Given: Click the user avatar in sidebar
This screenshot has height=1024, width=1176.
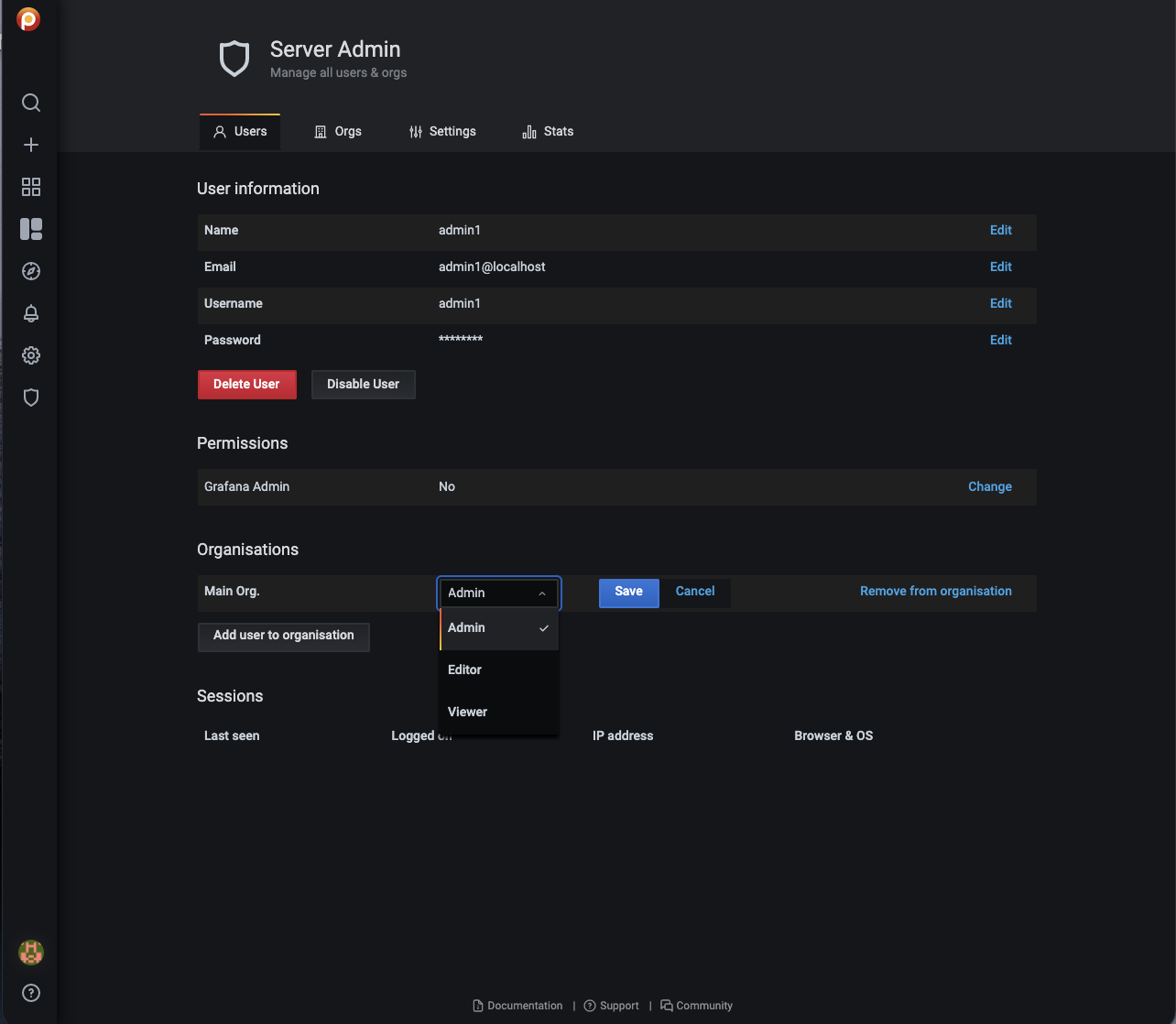Looking at the screenshot, I should [31, 953].
